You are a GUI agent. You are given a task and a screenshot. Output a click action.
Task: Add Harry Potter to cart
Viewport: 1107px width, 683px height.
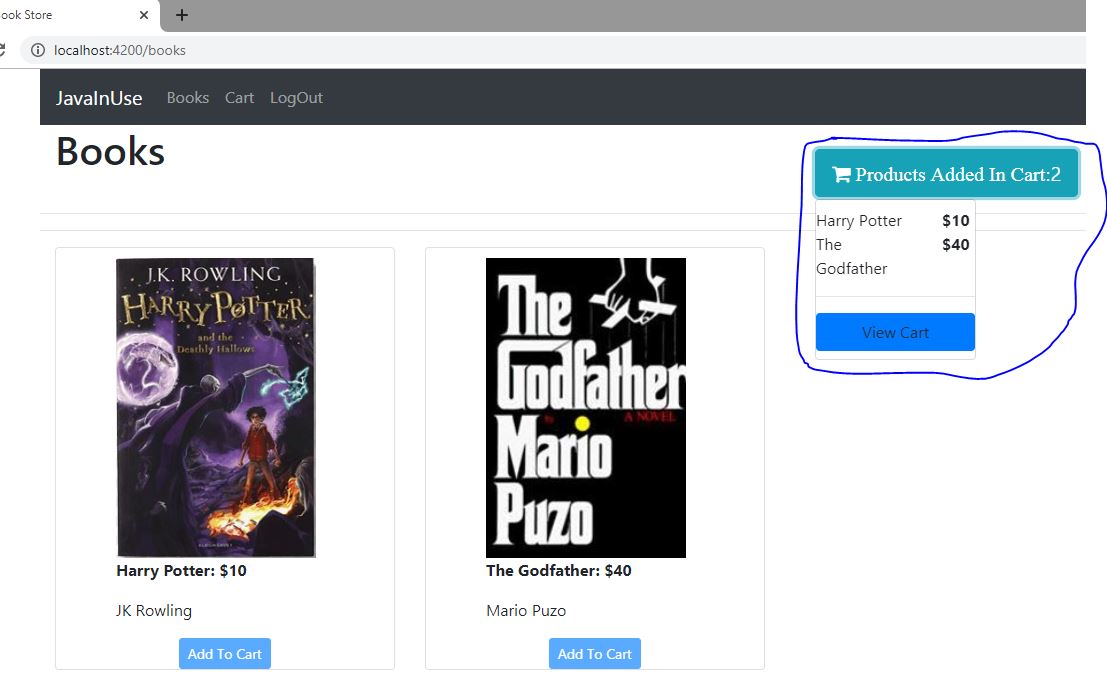(225, 654)
